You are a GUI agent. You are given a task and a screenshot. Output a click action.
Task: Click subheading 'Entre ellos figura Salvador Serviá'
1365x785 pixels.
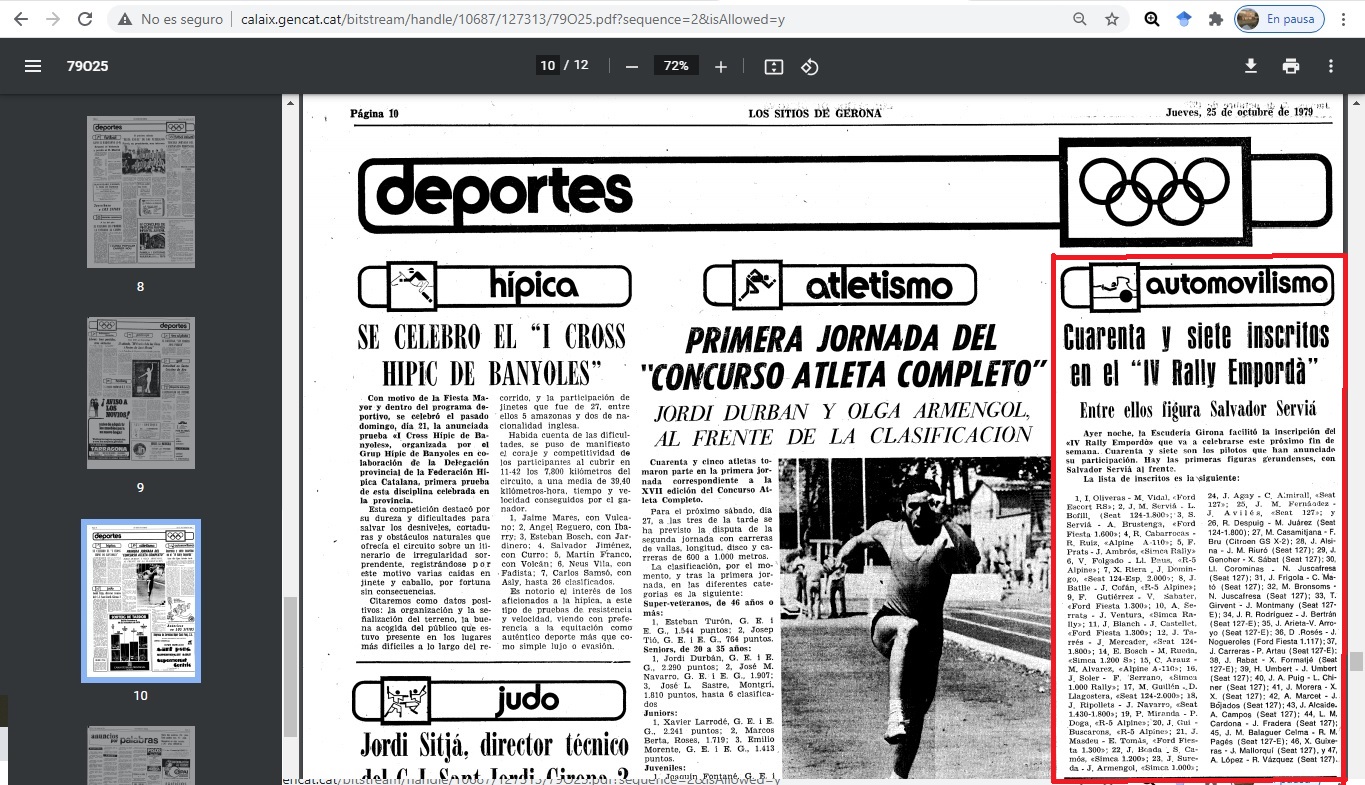pos(1198,410)
